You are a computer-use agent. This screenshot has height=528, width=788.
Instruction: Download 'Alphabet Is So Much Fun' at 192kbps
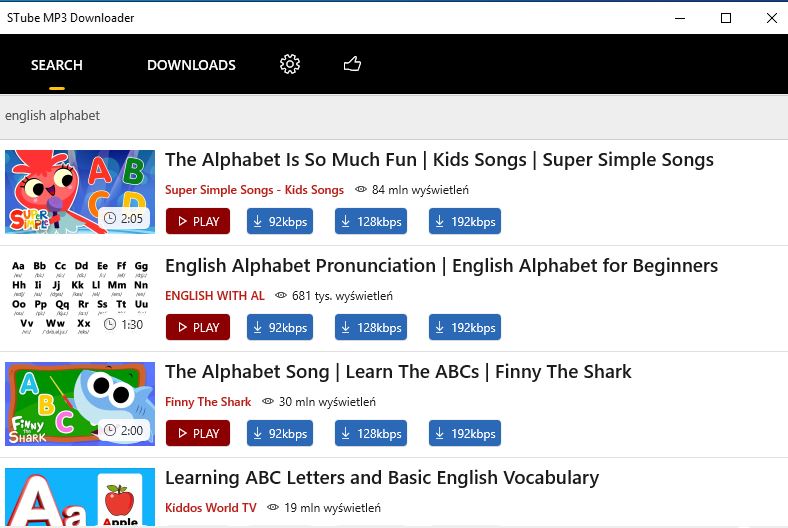(x=465, y=221)
